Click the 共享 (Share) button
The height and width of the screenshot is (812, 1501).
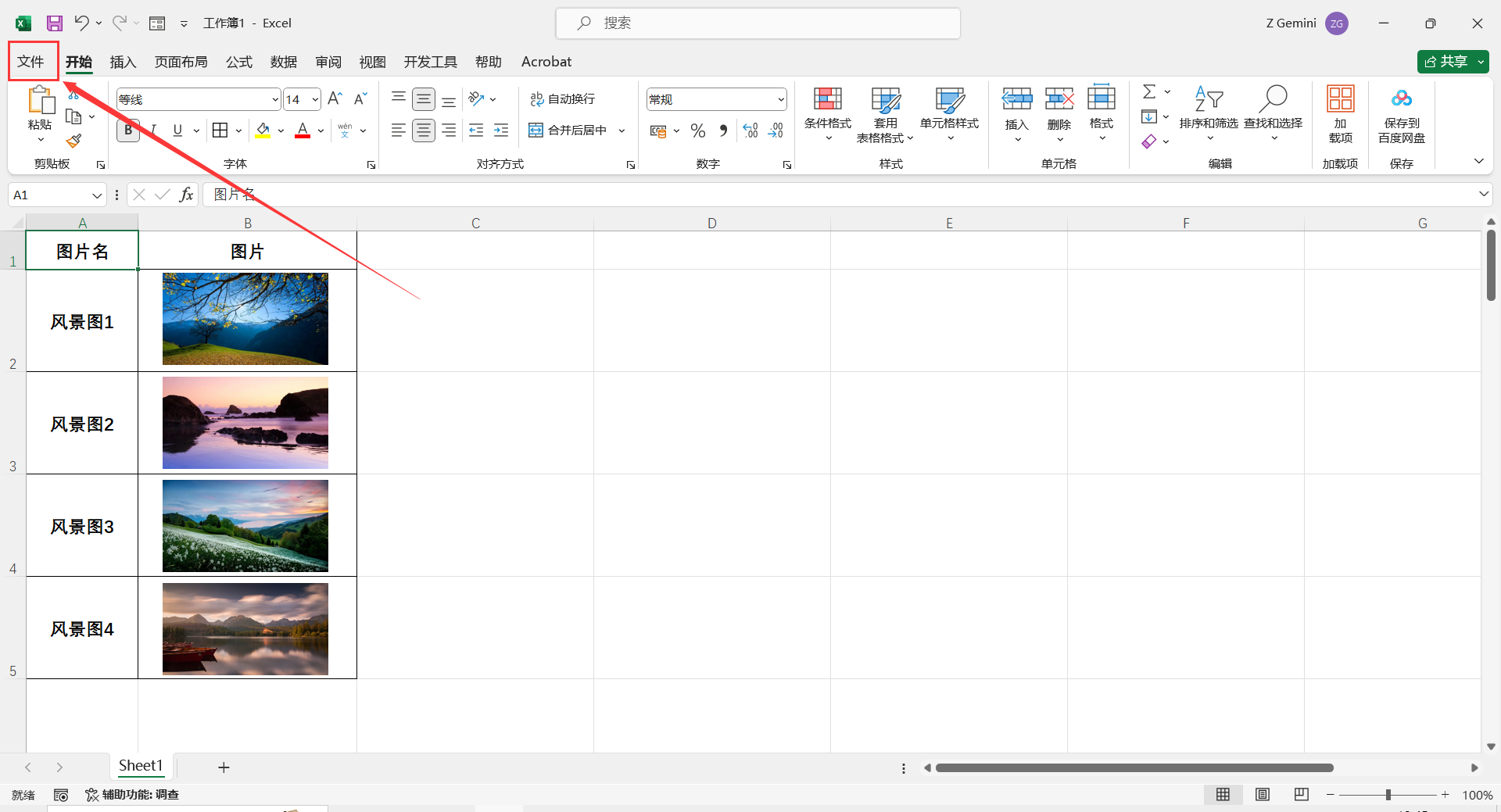click(1445, 62)
